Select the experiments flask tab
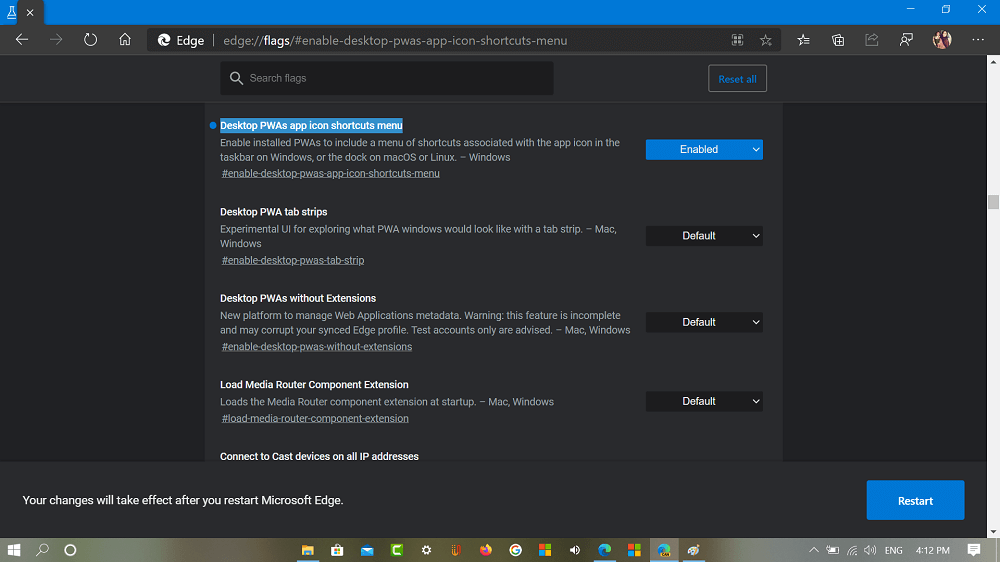 (x=11, y=12)
